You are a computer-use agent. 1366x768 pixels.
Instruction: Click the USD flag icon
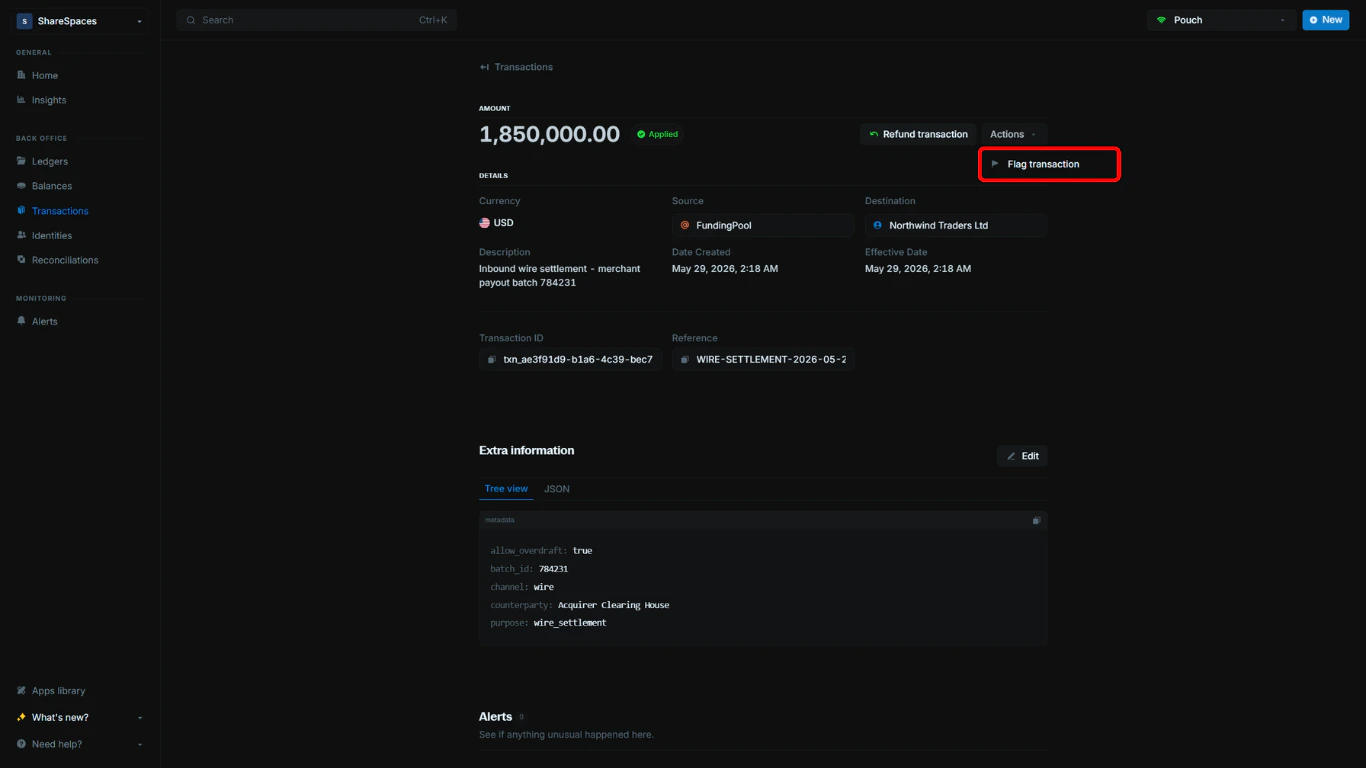click(x=484, y=223)
